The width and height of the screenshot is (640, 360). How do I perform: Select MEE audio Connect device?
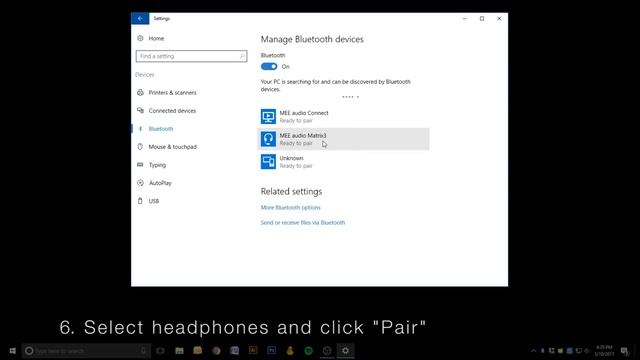point(343,117)
